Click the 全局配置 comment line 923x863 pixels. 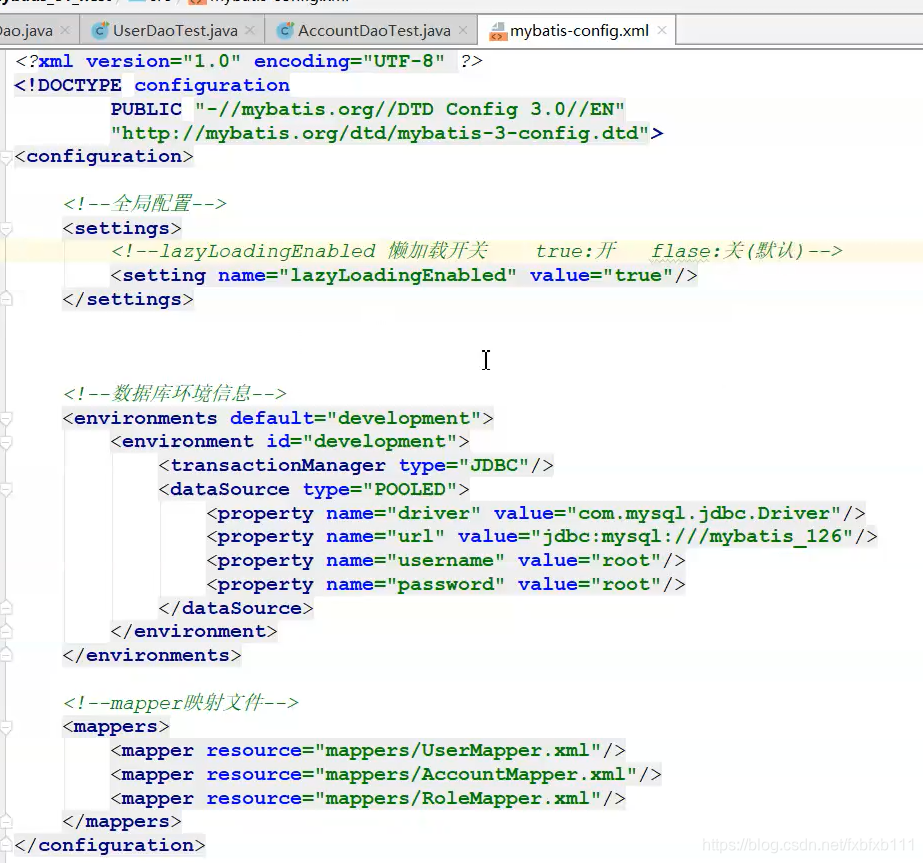tap(145, 204)
